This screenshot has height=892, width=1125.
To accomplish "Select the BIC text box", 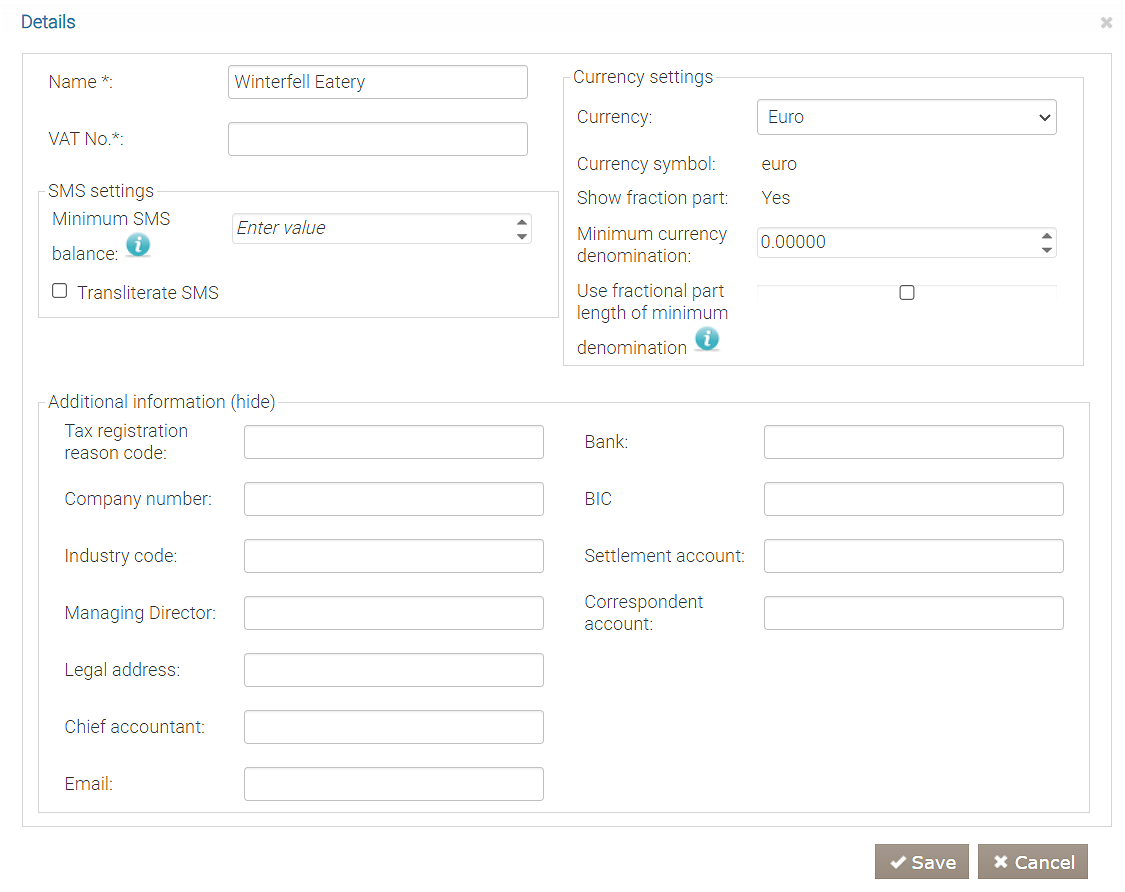I will coord(913,499).
